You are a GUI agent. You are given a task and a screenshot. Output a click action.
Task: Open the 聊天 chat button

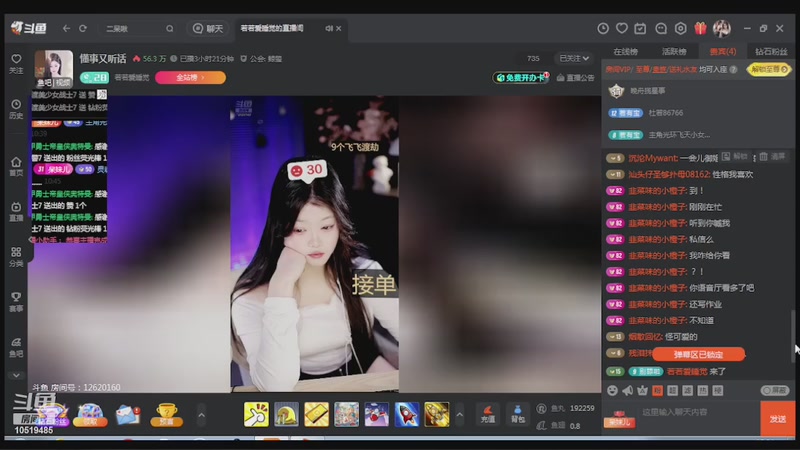(208, 29)
